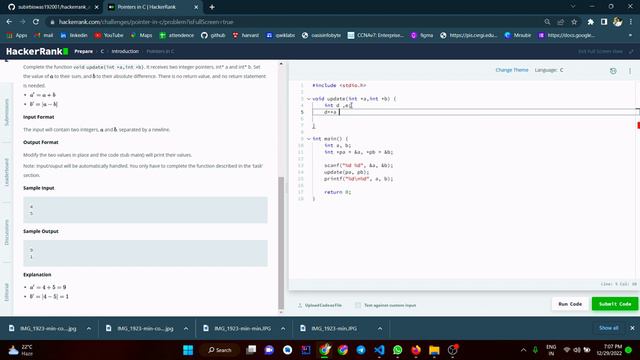
Task: Open the browser extensions puzzle icon
Action: 590,22
